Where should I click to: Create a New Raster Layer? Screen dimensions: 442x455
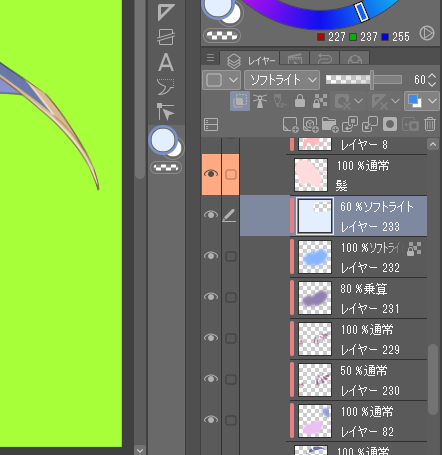click(290, 125)
